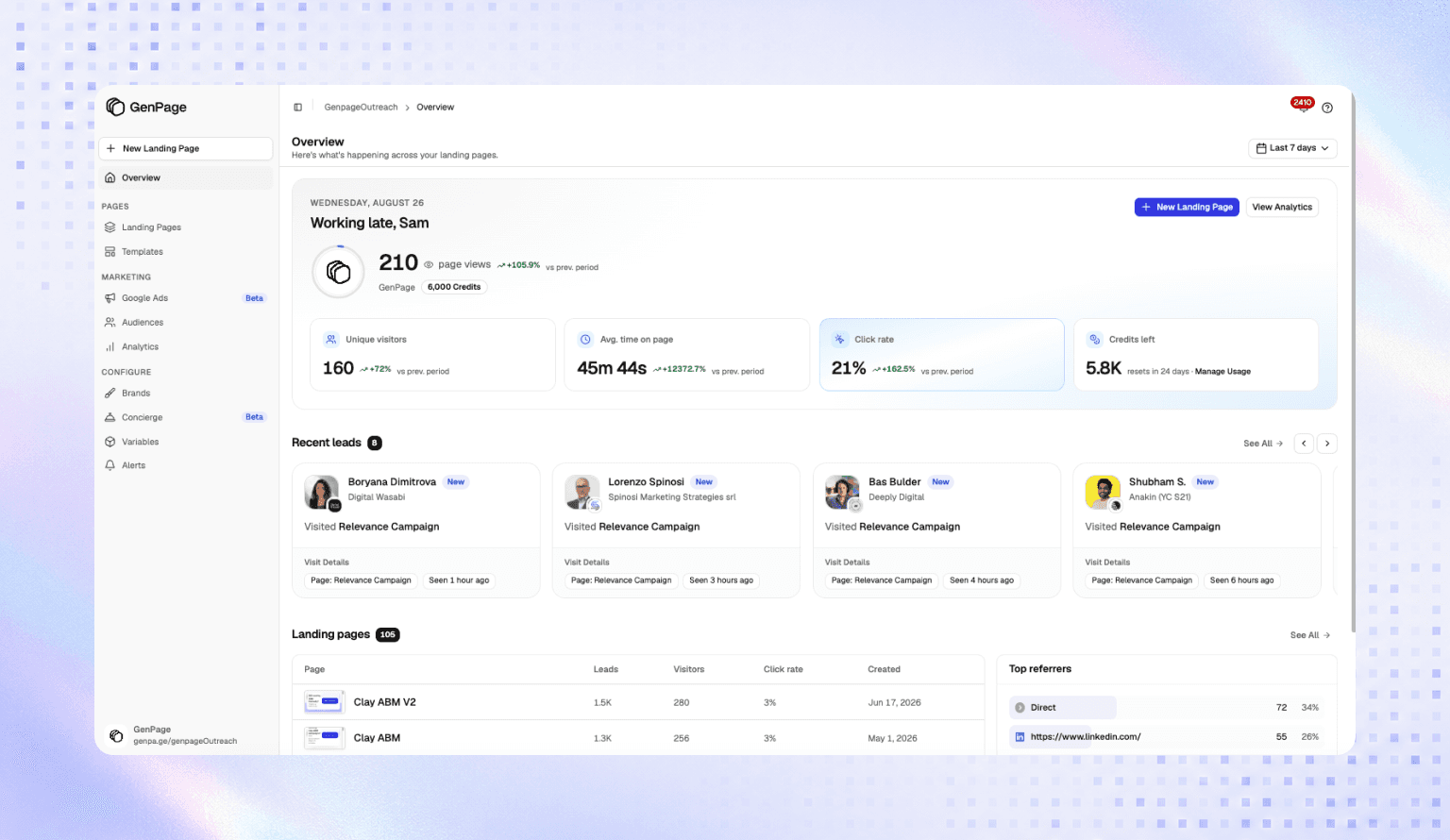1450x840 pixels.
Task: Click the https://www.linkedin.com/ referrer row
Action: click(1166, 737)
